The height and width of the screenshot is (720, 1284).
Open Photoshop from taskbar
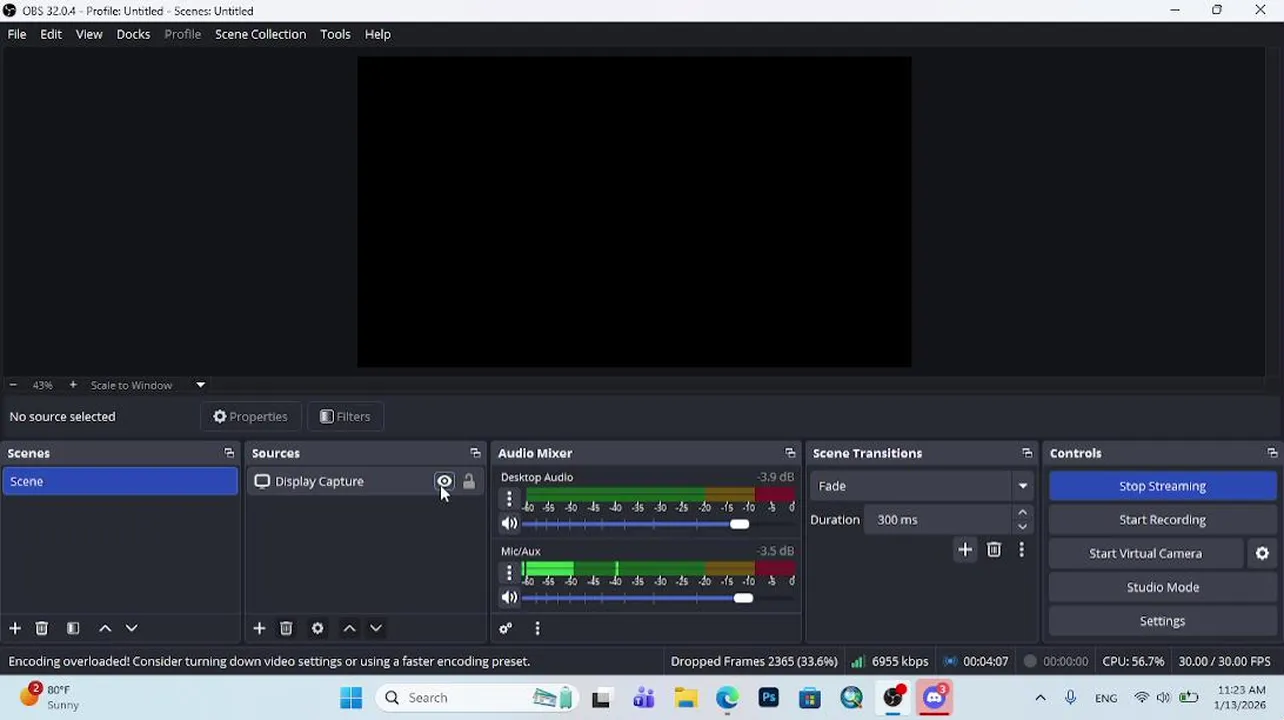pyautogui.click(x=768, y=698)
